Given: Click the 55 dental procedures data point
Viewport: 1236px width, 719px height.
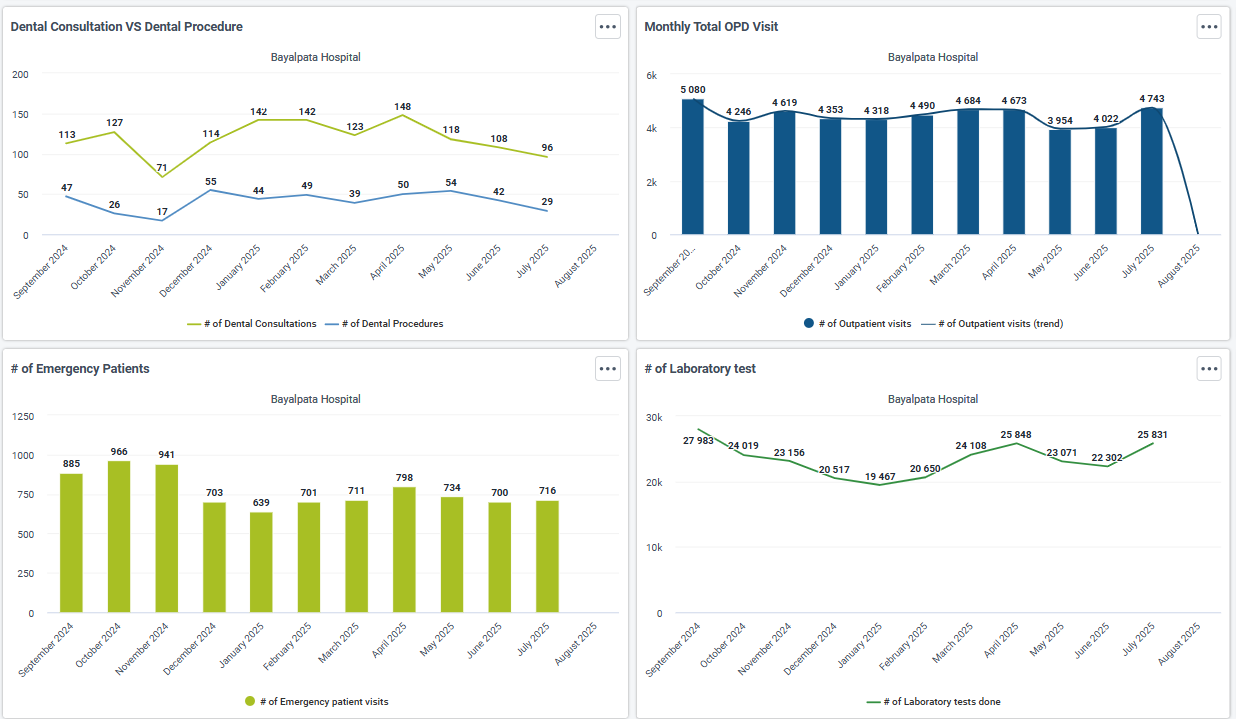Looking at the screenshot, I should [210, 190].
